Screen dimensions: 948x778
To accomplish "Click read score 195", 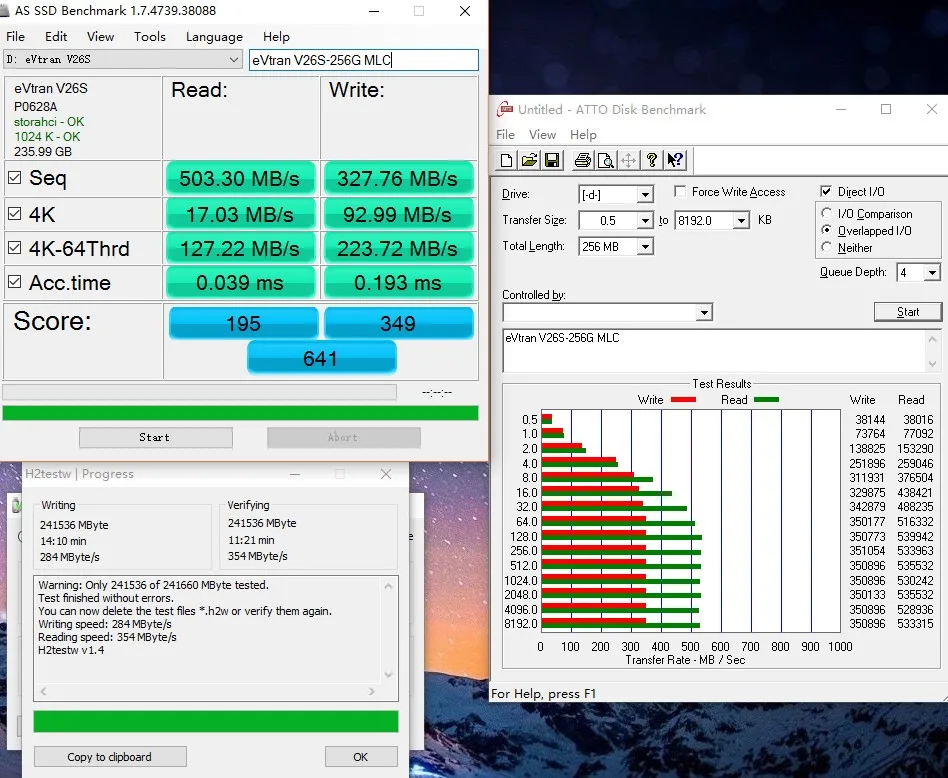I will tap(243, 323).
